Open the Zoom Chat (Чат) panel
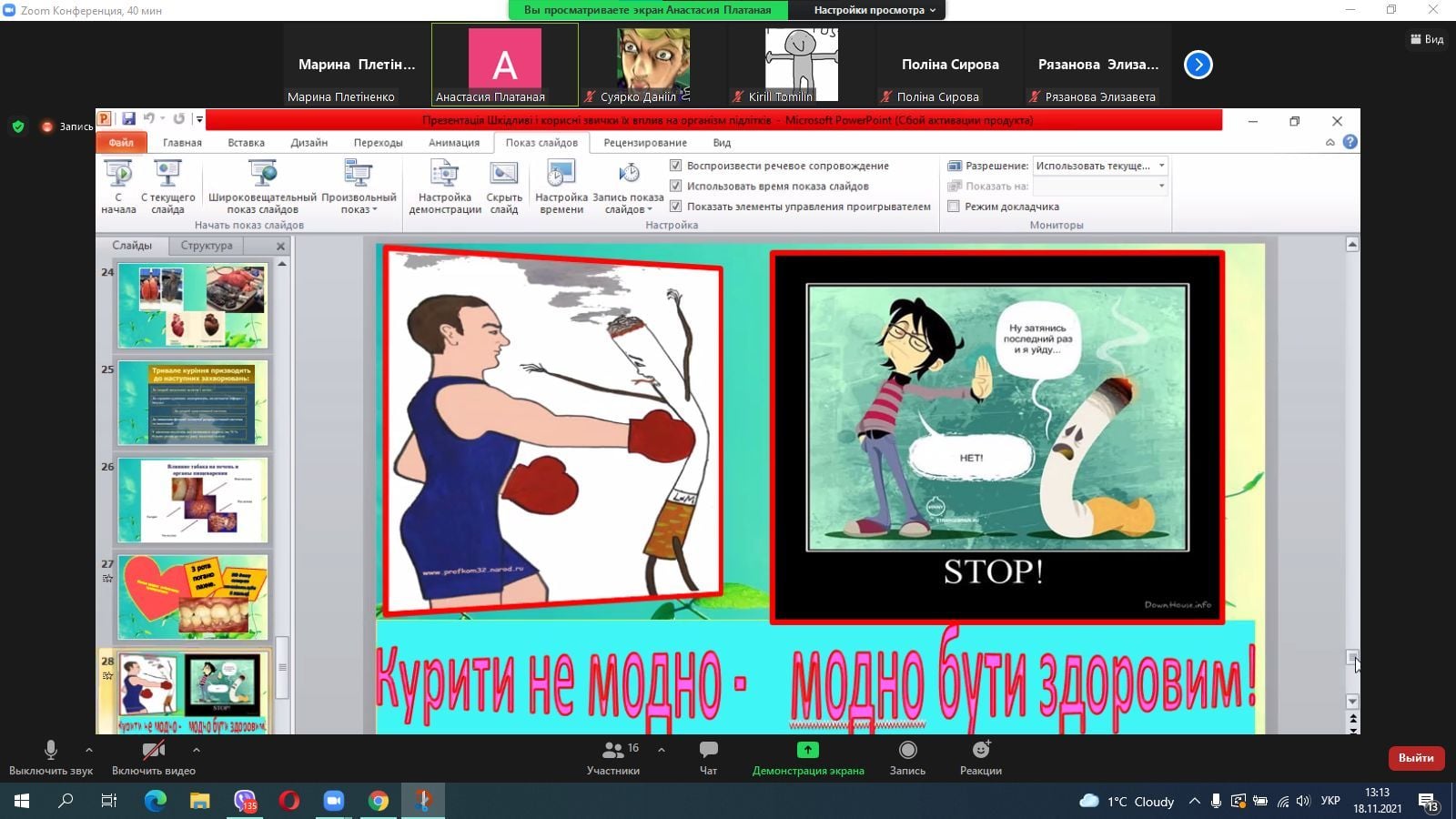The image size is (1456, 819). 708,757
